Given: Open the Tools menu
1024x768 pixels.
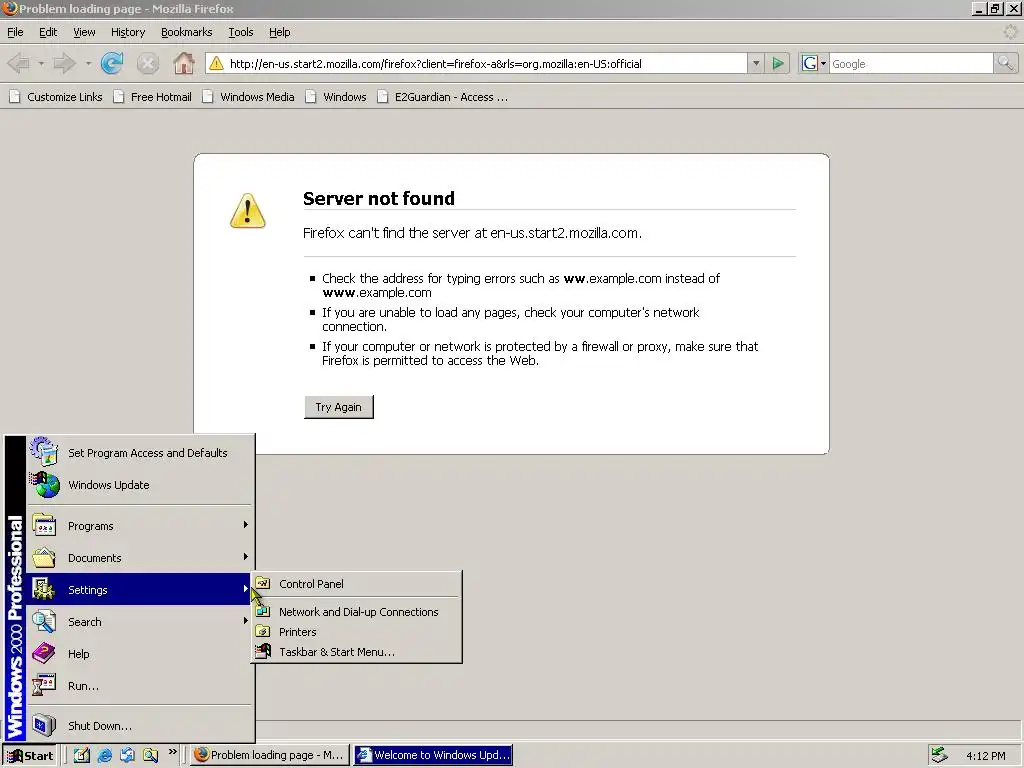Looking at the screenshot, I should [240, 32].
